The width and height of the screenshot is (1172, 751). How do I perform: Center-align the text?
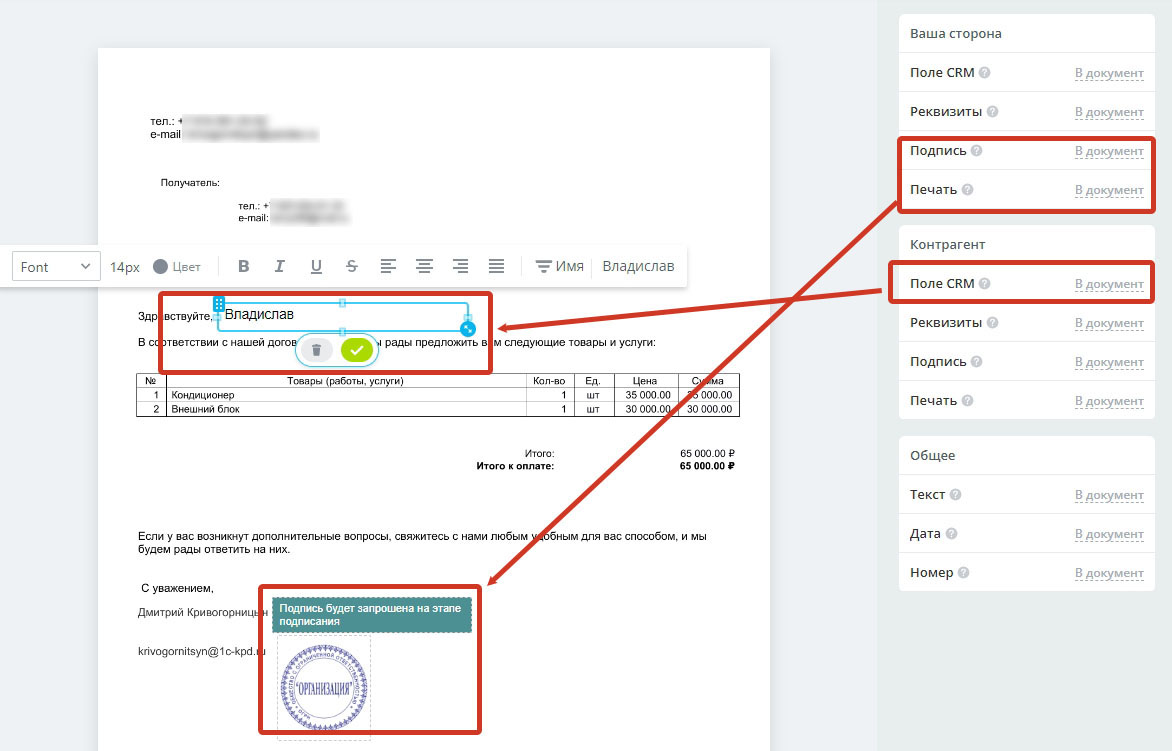(424, 267)
